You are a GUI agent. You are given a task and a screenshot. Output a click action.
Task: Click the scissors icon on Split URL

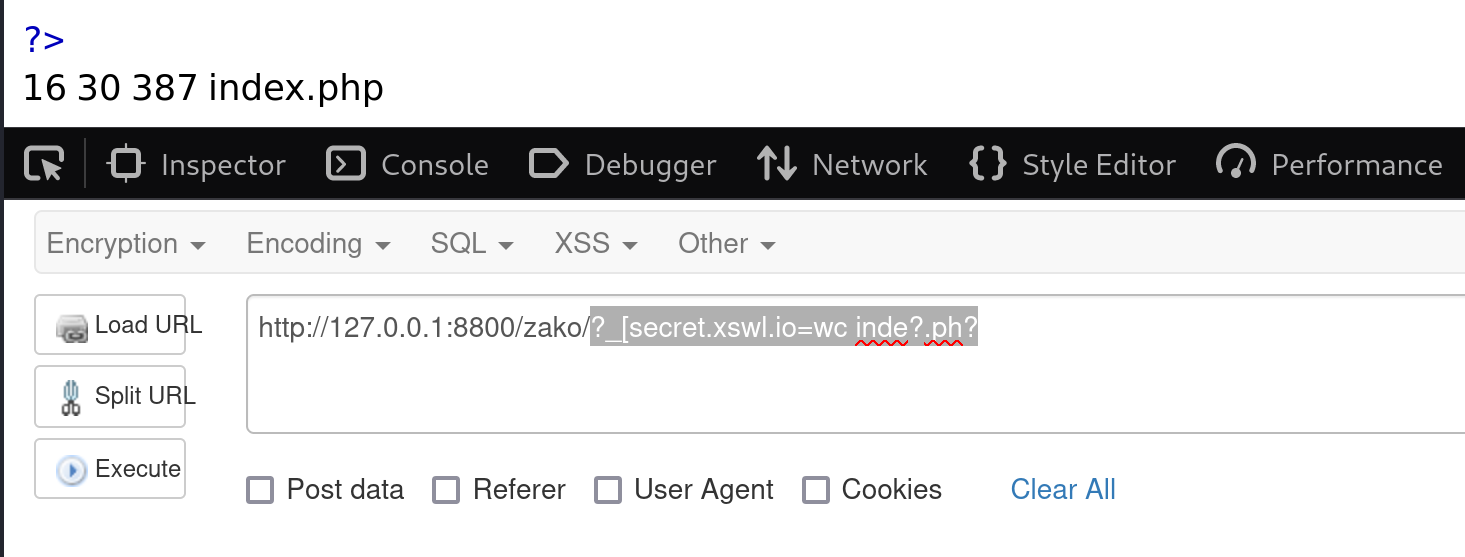(71, 397)
